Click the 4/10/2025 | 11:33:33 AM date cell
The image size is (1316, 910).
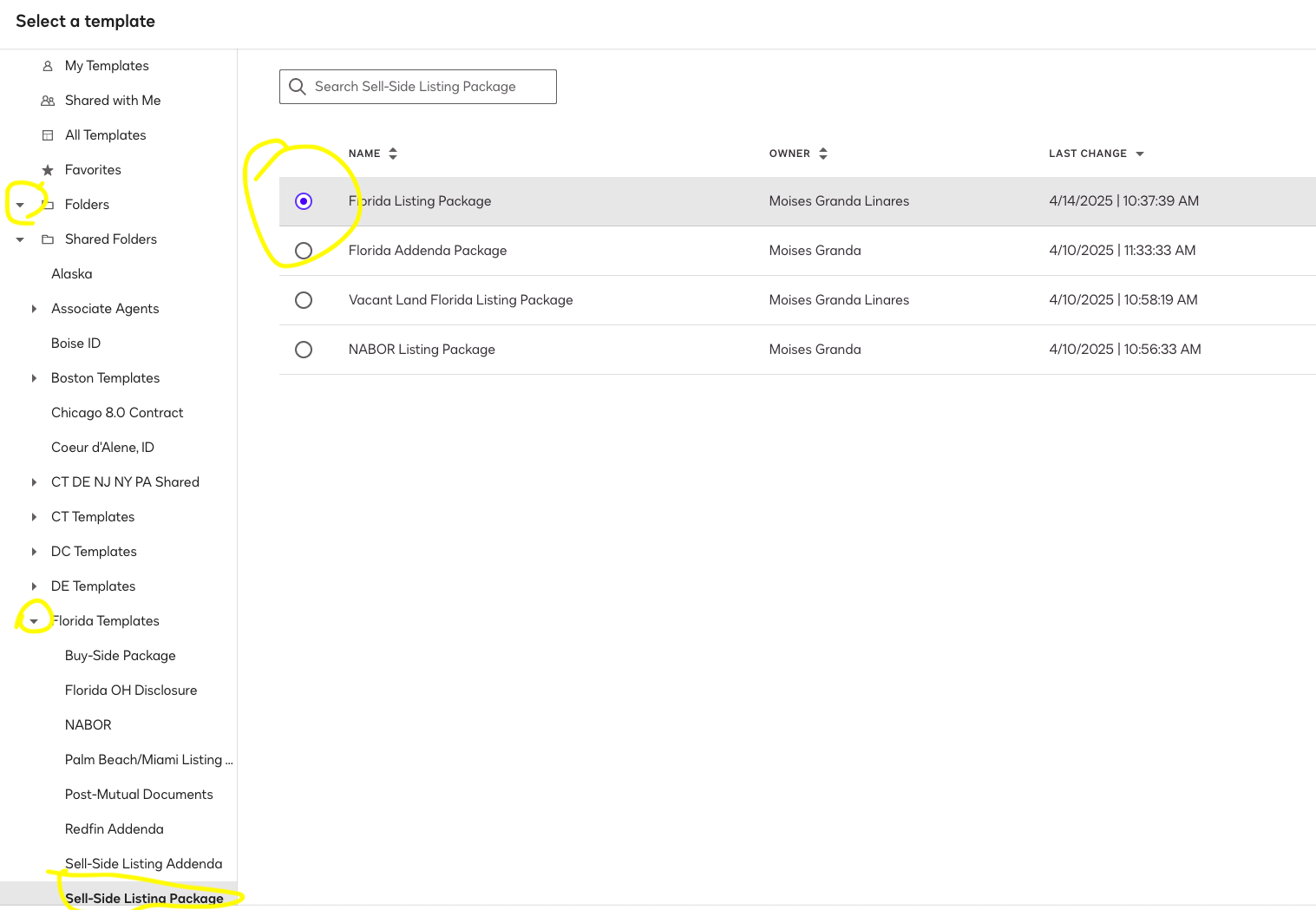(1123, 251)
